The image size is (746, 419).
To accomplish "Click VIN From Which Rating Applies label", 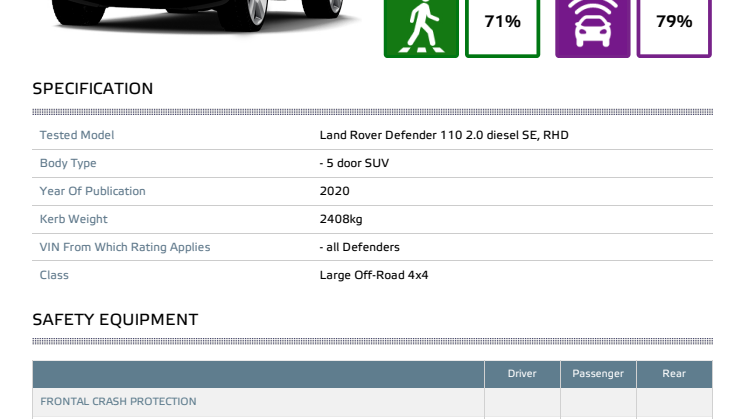I will (x=125, y=247).
